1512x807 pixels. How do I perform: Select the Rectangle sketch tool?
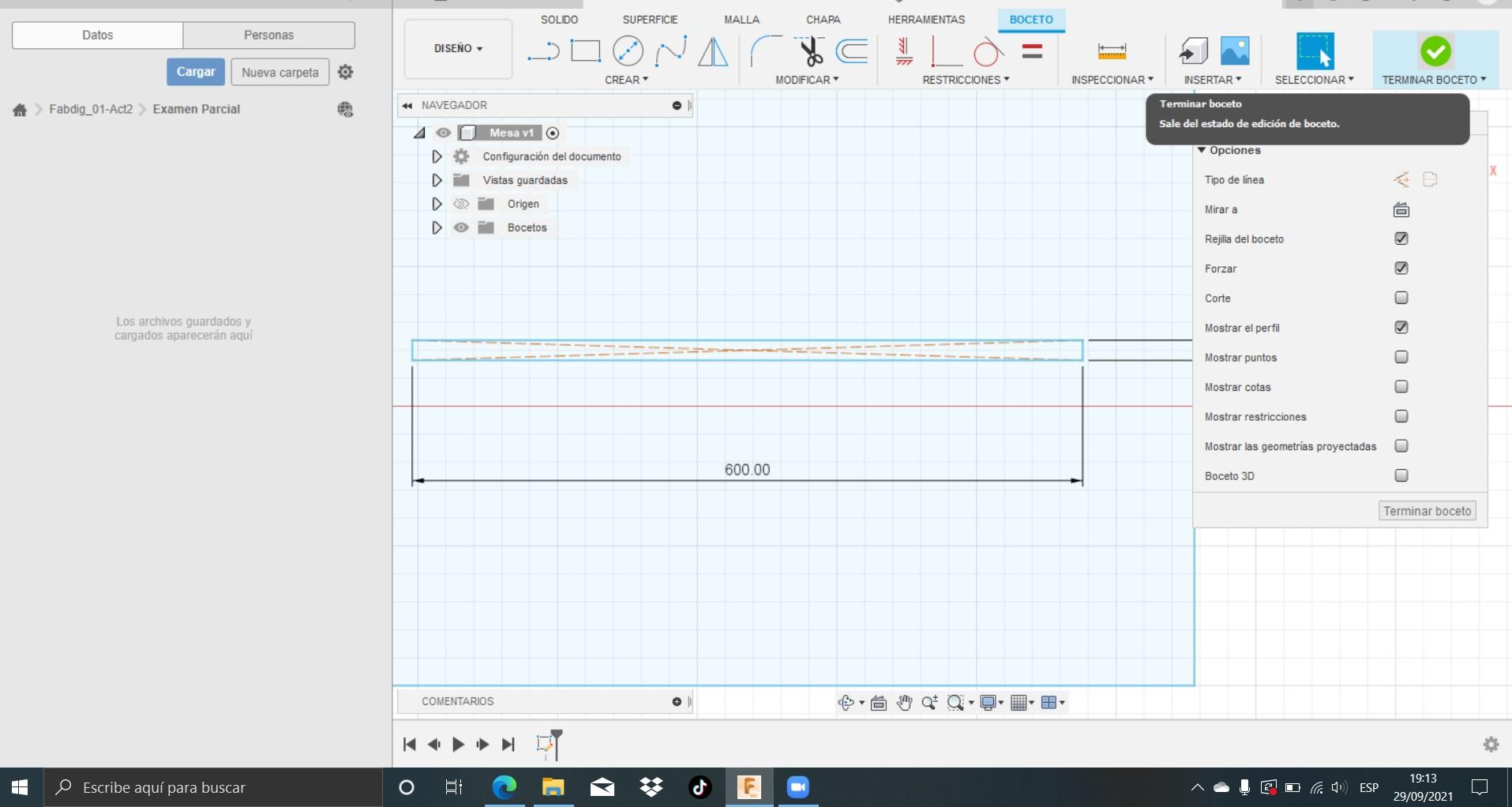tap(585, 51)
